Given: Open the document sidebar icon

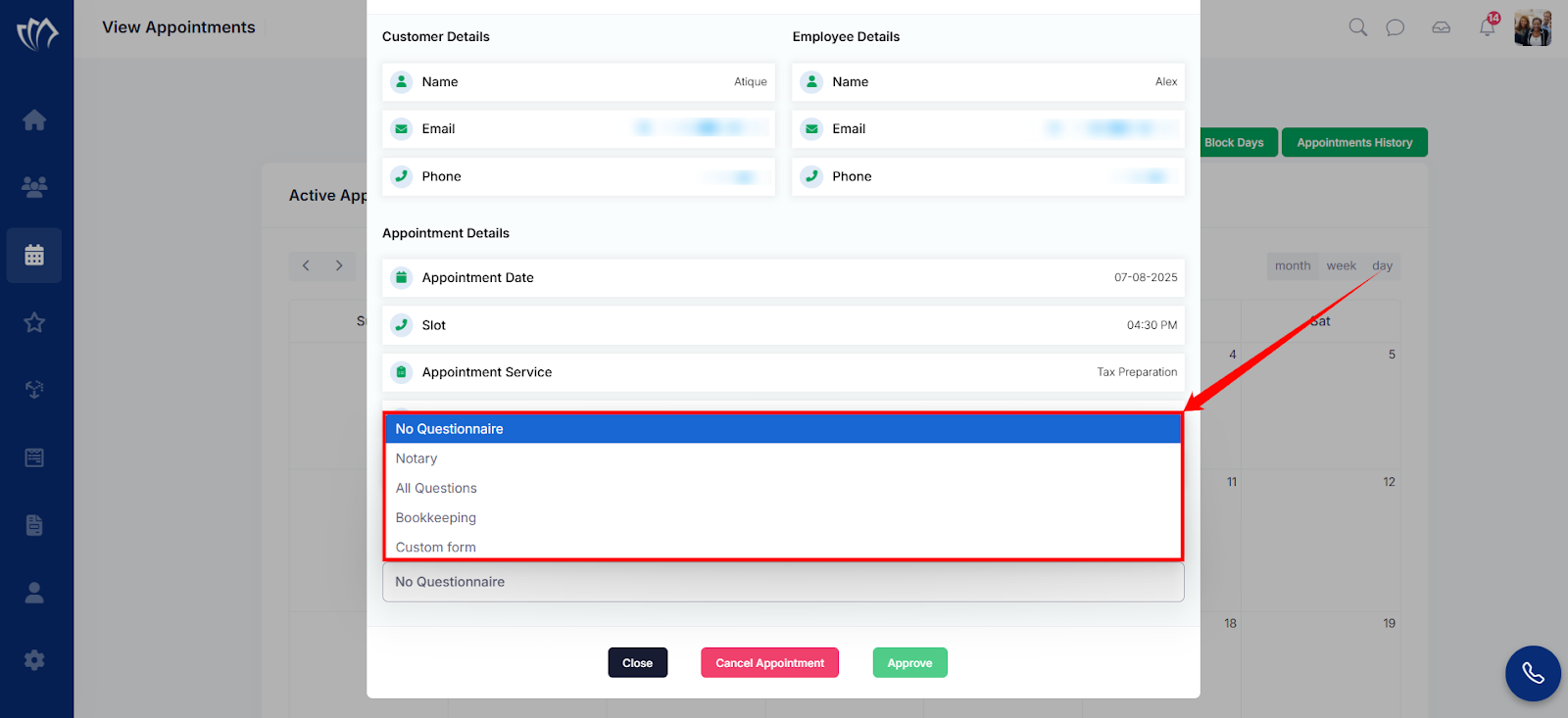Looking at the screenshot, I should pos(34,525).
